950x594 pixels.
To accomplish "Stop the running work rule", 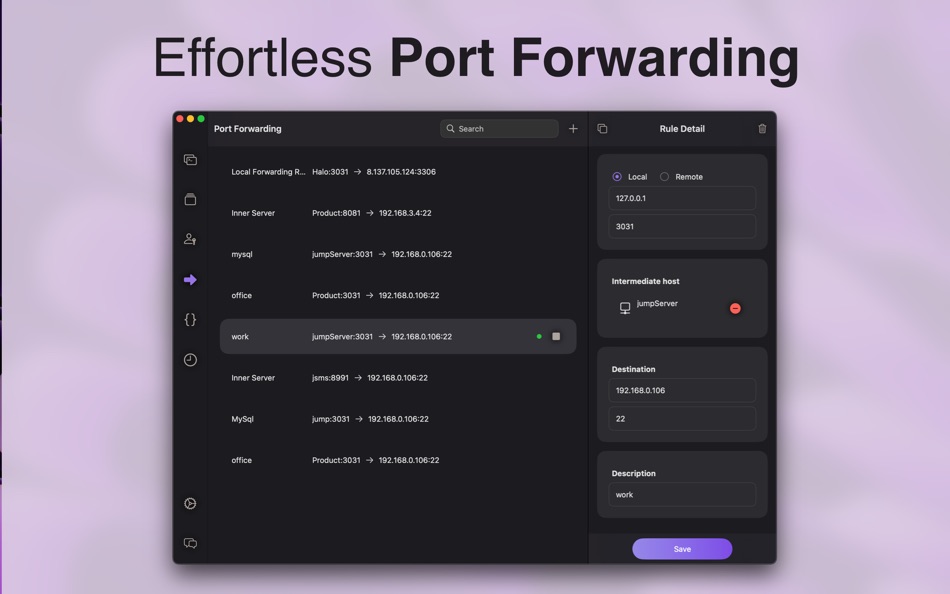I will [556, 336].
